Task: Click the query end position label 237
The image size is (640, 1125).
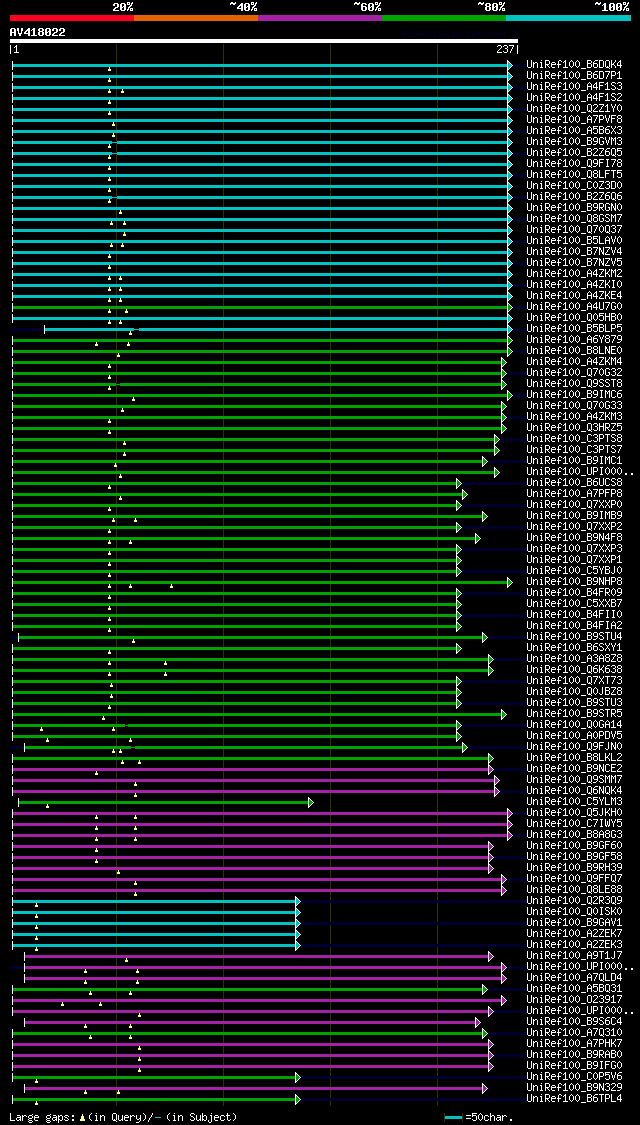Action: 504,50
